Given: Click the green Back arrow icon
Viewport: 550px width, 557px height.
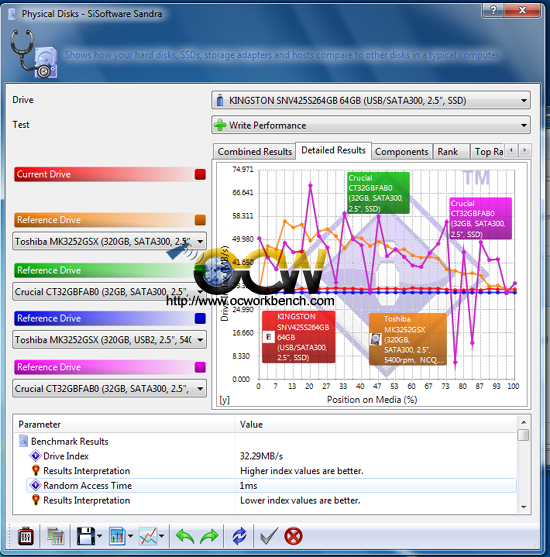Looking at the screenshot, I should point(185,536).
